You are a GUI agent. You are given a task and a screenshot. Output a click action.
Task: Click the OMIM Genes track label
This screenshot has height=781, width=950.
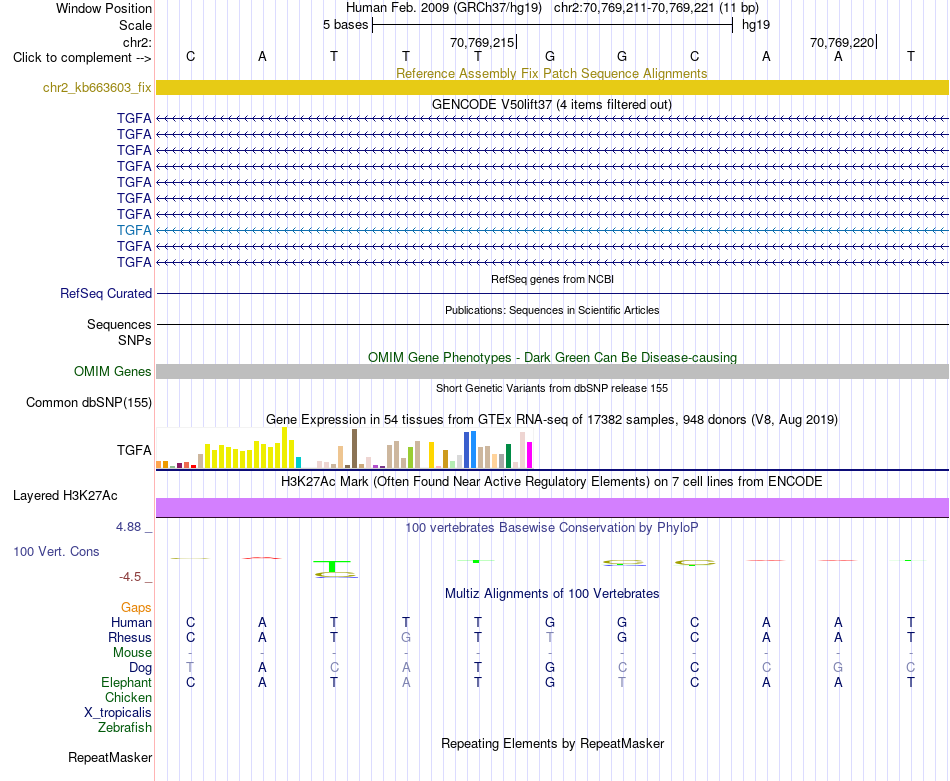click(x=112, y=371)
